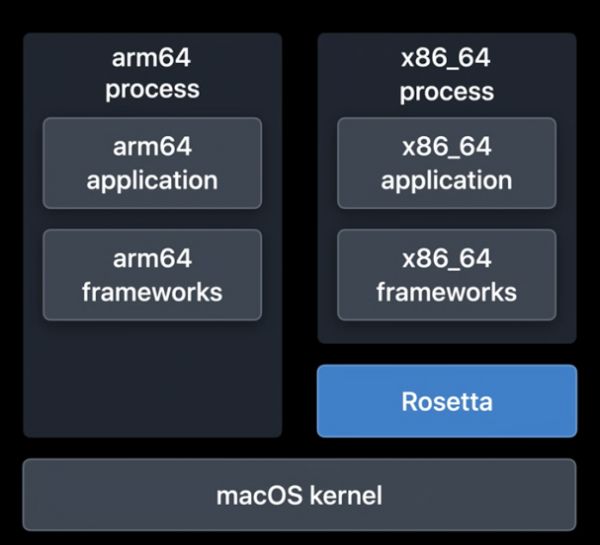Click the word "frameworks" in the x86_64 box

point(446,293)
